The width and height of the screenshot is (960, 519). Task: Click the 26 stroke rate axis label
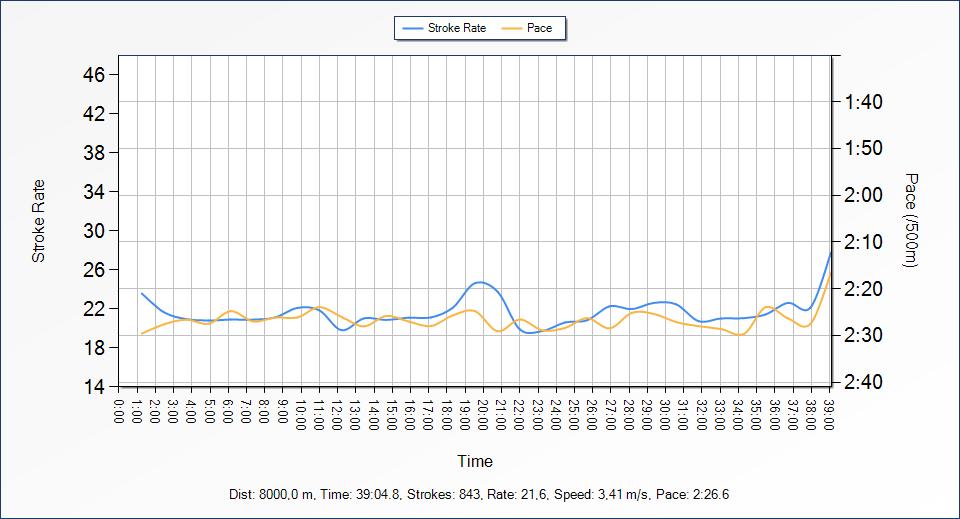click(94, 269)
